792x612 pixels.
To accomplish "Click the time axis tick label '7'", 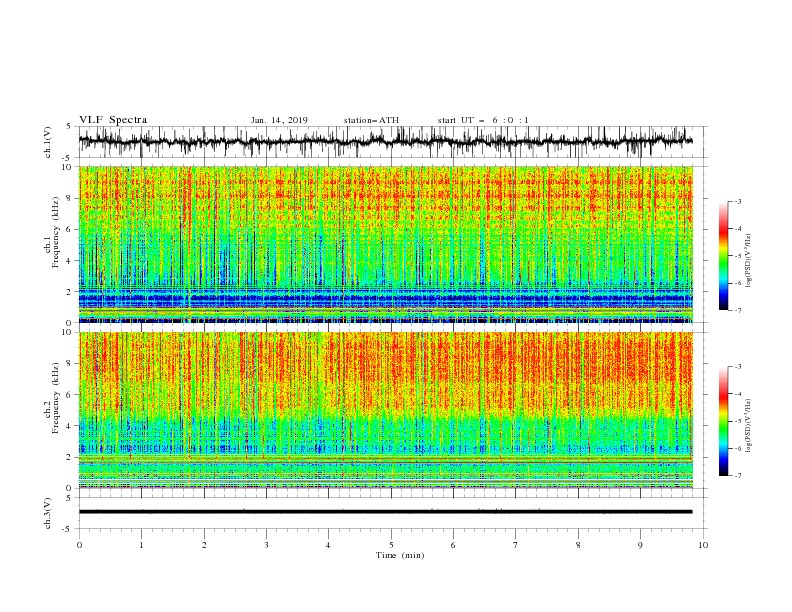I will coord(516,545).
